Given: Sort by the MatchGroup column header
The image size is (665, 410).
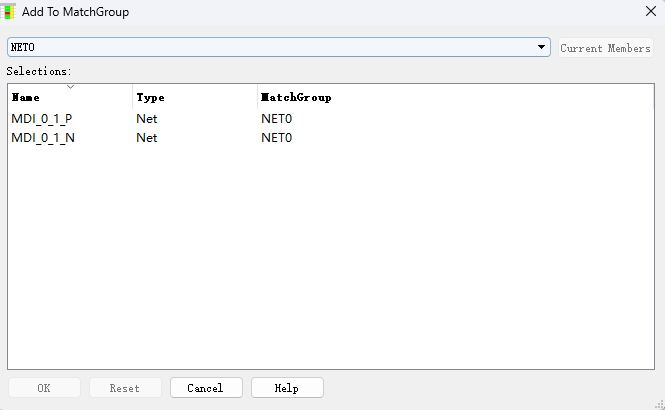Looking at the screenshot, I should [455, 97].
